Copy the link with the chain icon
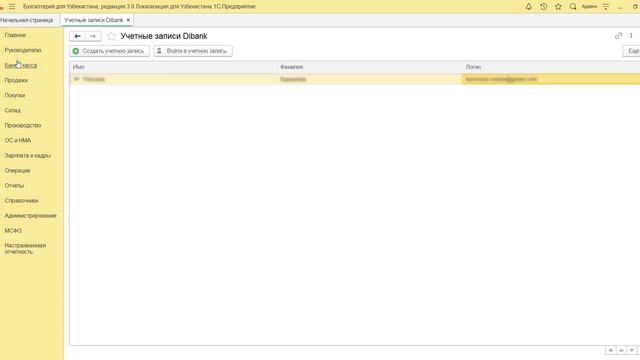This screenshot has height=360, width=640. pyautogui.click(x=618, y=36)
